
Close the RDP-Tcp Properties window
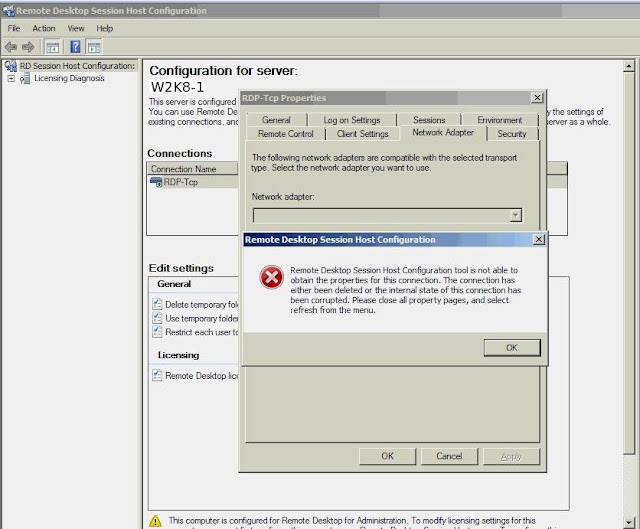coord(537,98)
